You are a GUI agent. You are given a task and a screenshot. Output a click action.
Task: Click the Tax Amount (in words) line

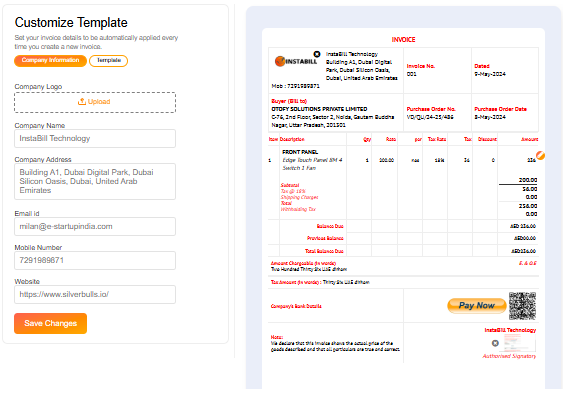point(320,282)
